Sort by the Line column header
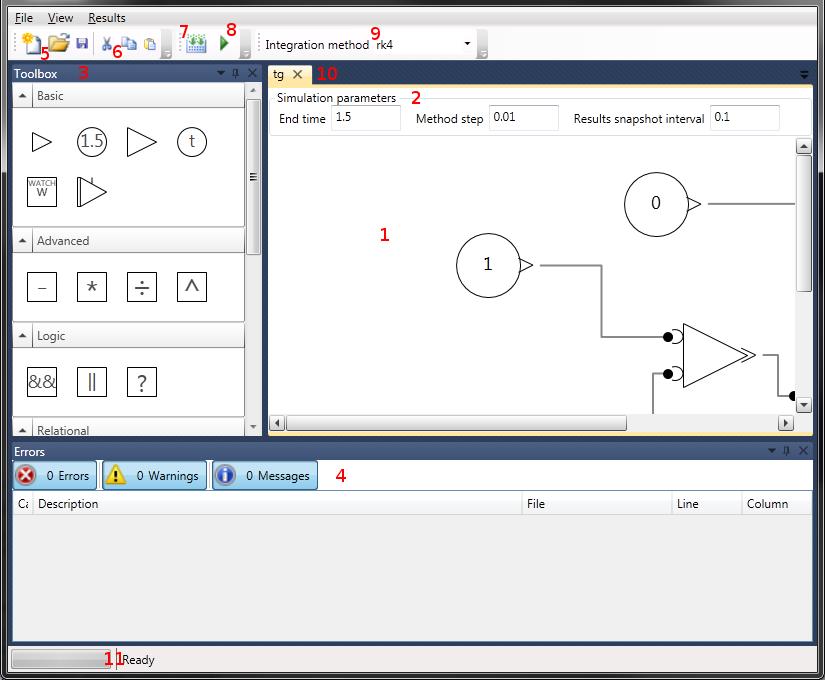This screenshot has width=825, height=680. [707, 504]
